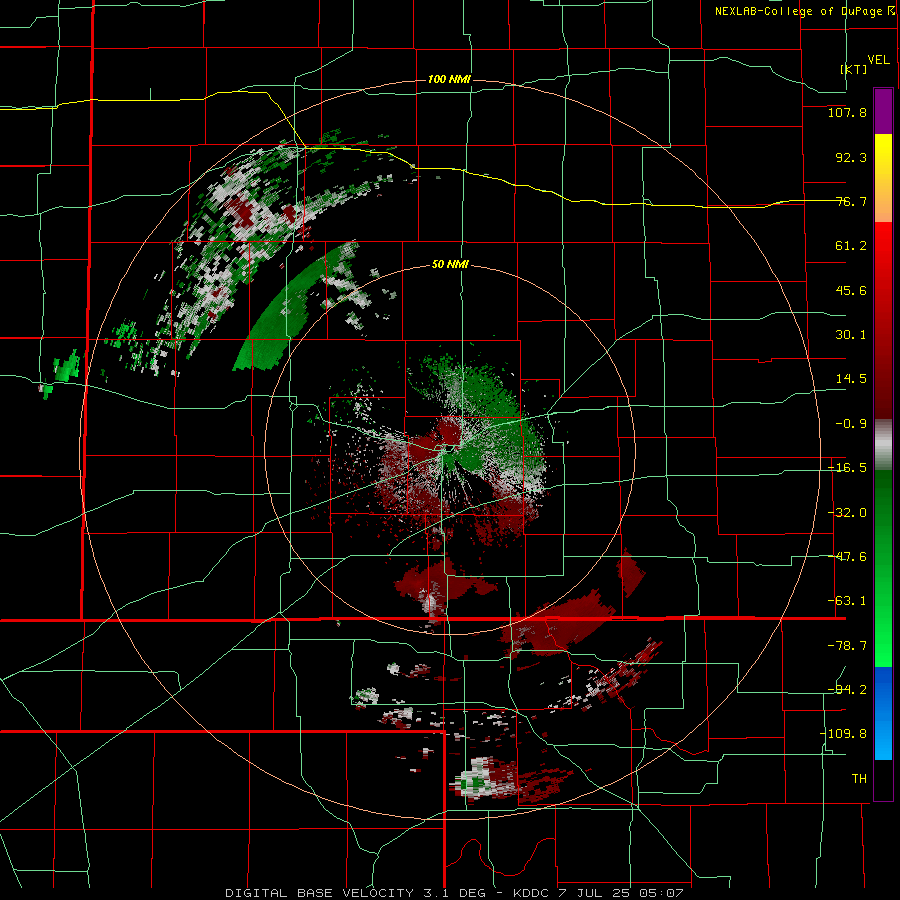Select the 76.7 velocity scale value

(x=851, y=201)
